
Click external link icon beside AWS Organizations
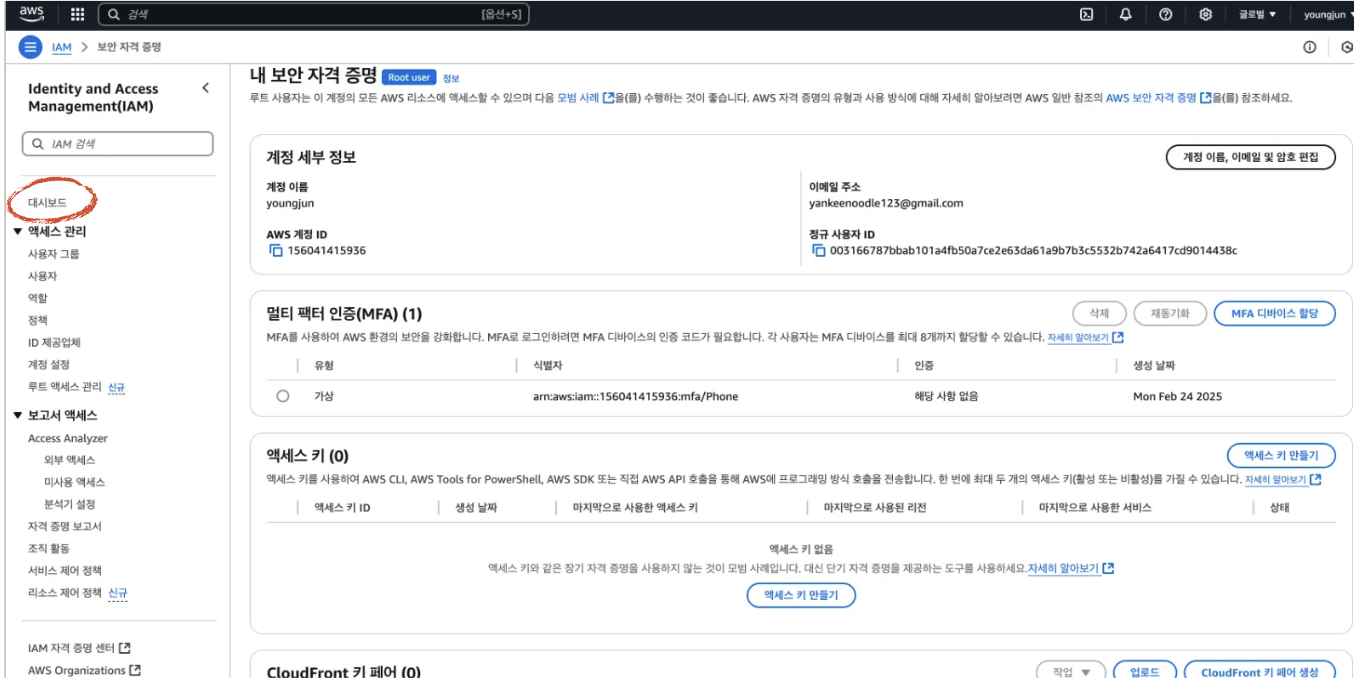point(135,670)
